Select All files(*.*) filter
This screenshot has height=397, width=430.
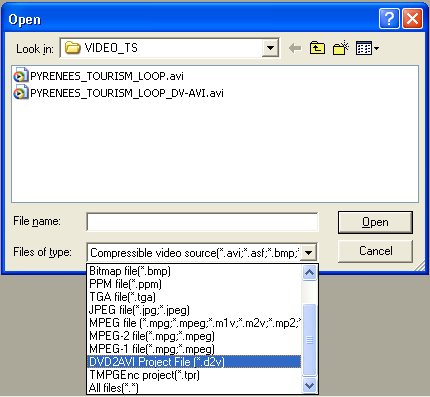[x=194, y=388]
